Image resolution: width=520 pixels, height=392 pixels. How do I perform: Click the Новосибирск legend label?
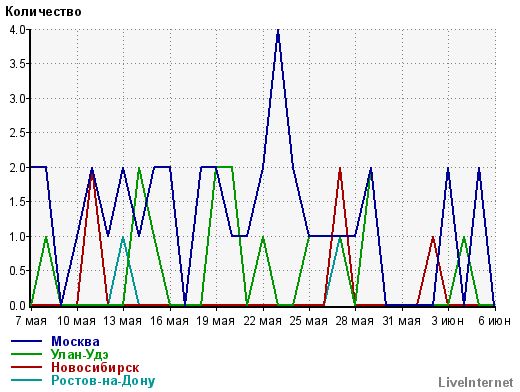click(95, 367)
